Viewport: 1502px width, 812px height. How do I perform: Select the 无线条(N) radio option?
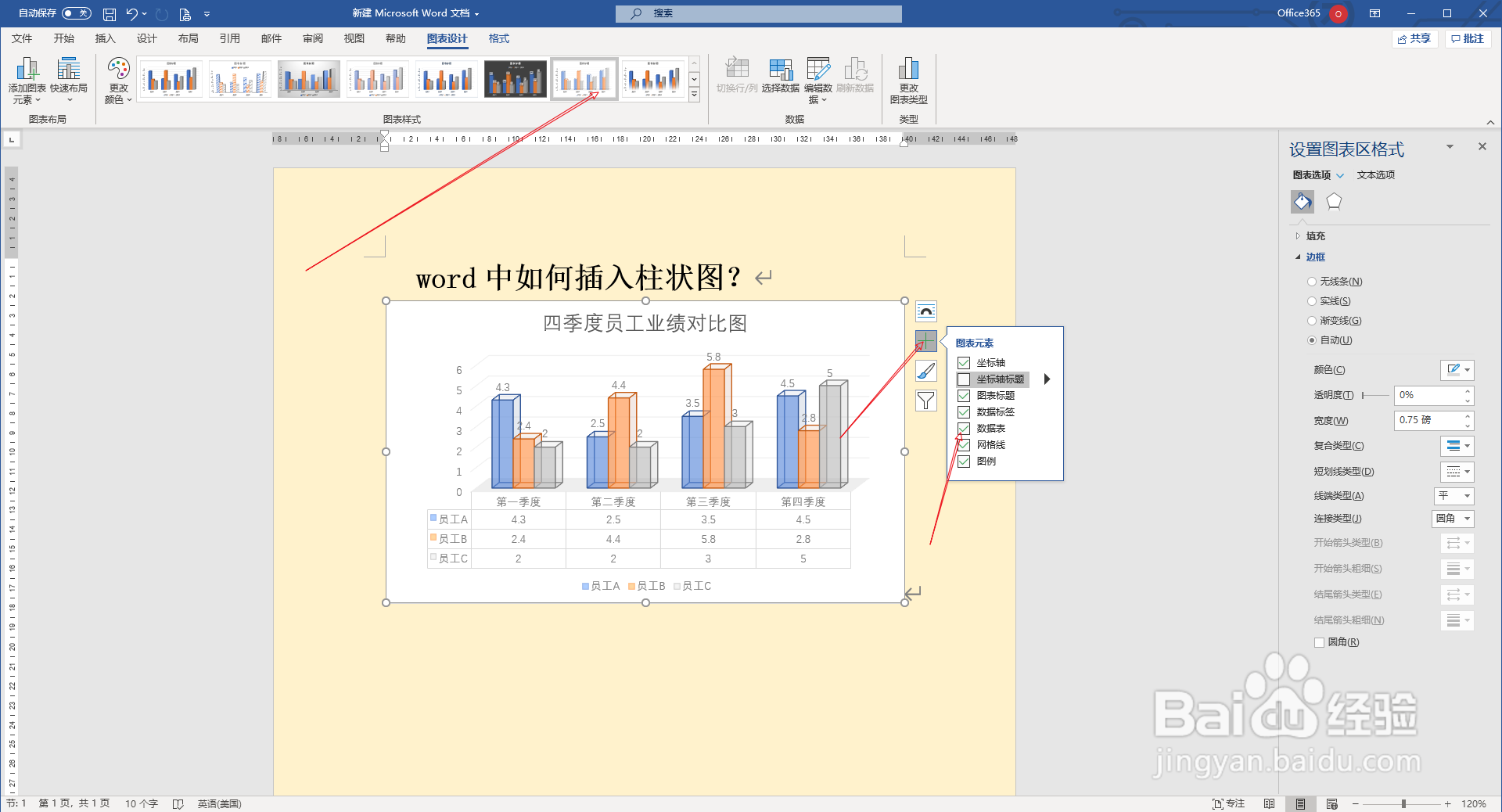pos(1312,281)
